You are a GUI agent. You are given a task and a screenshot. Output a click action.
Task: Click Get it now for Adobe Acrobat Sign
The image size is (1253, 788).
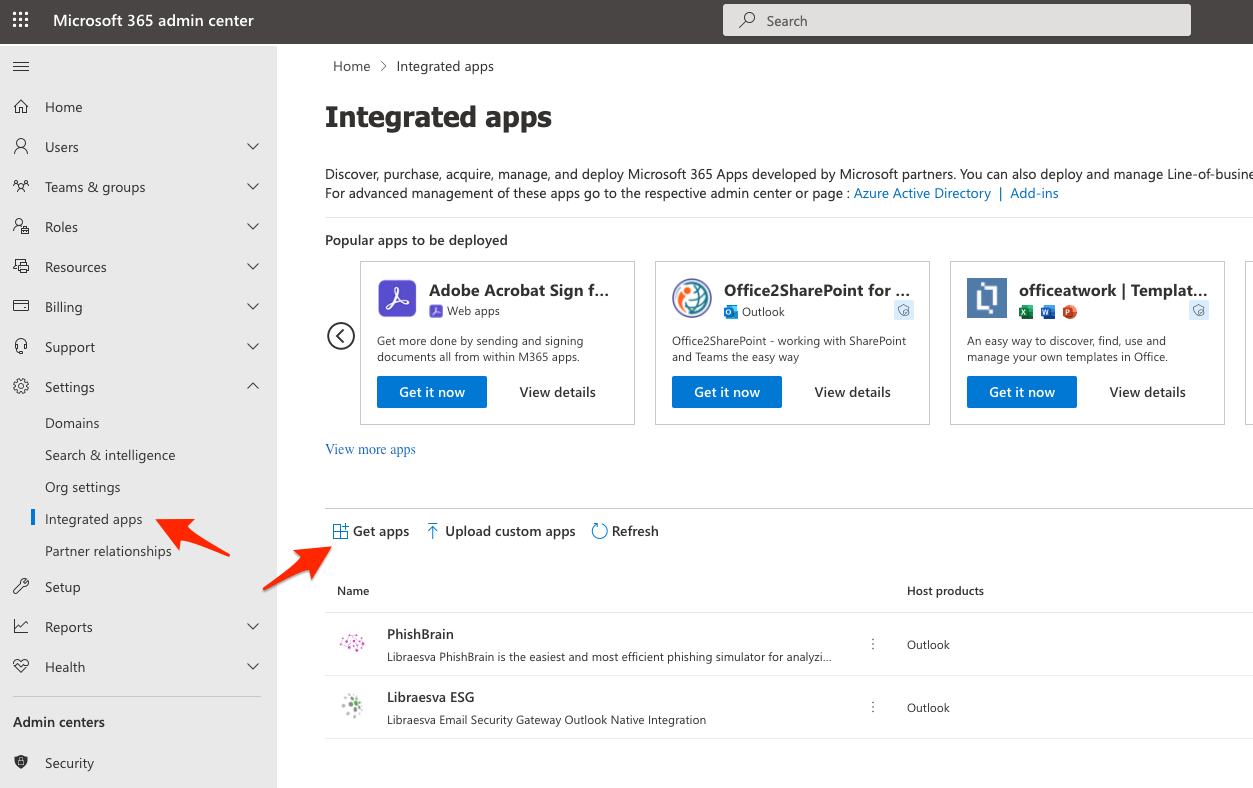pos(432,392)
